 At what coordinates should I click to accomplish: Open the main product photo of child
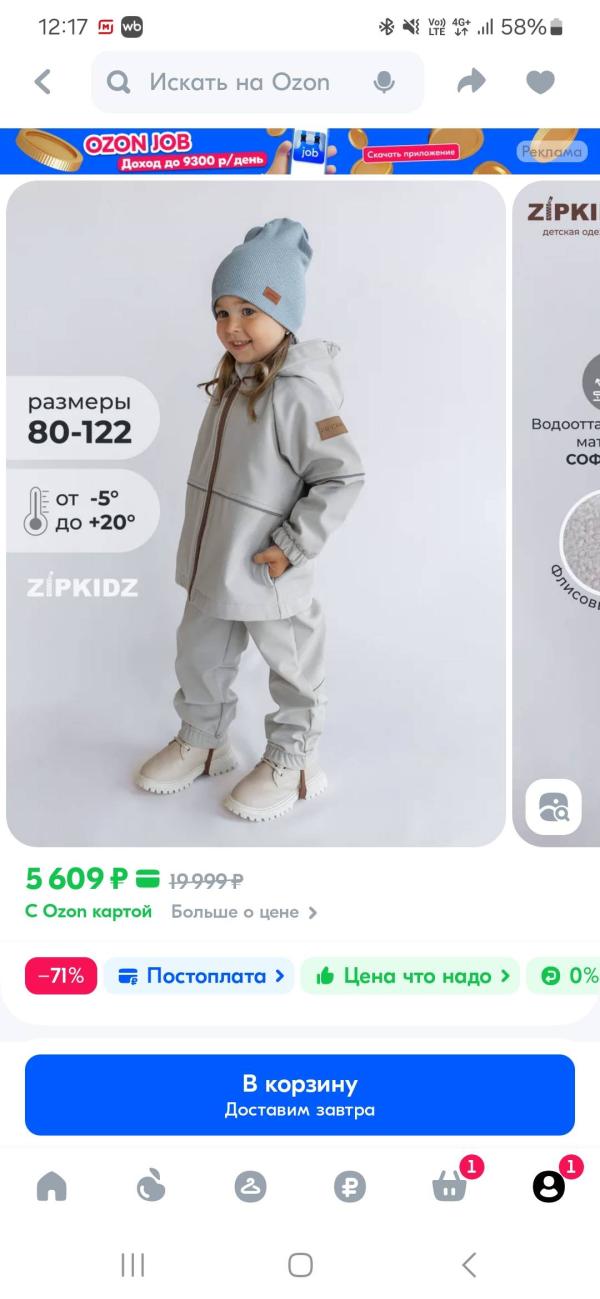256,513
